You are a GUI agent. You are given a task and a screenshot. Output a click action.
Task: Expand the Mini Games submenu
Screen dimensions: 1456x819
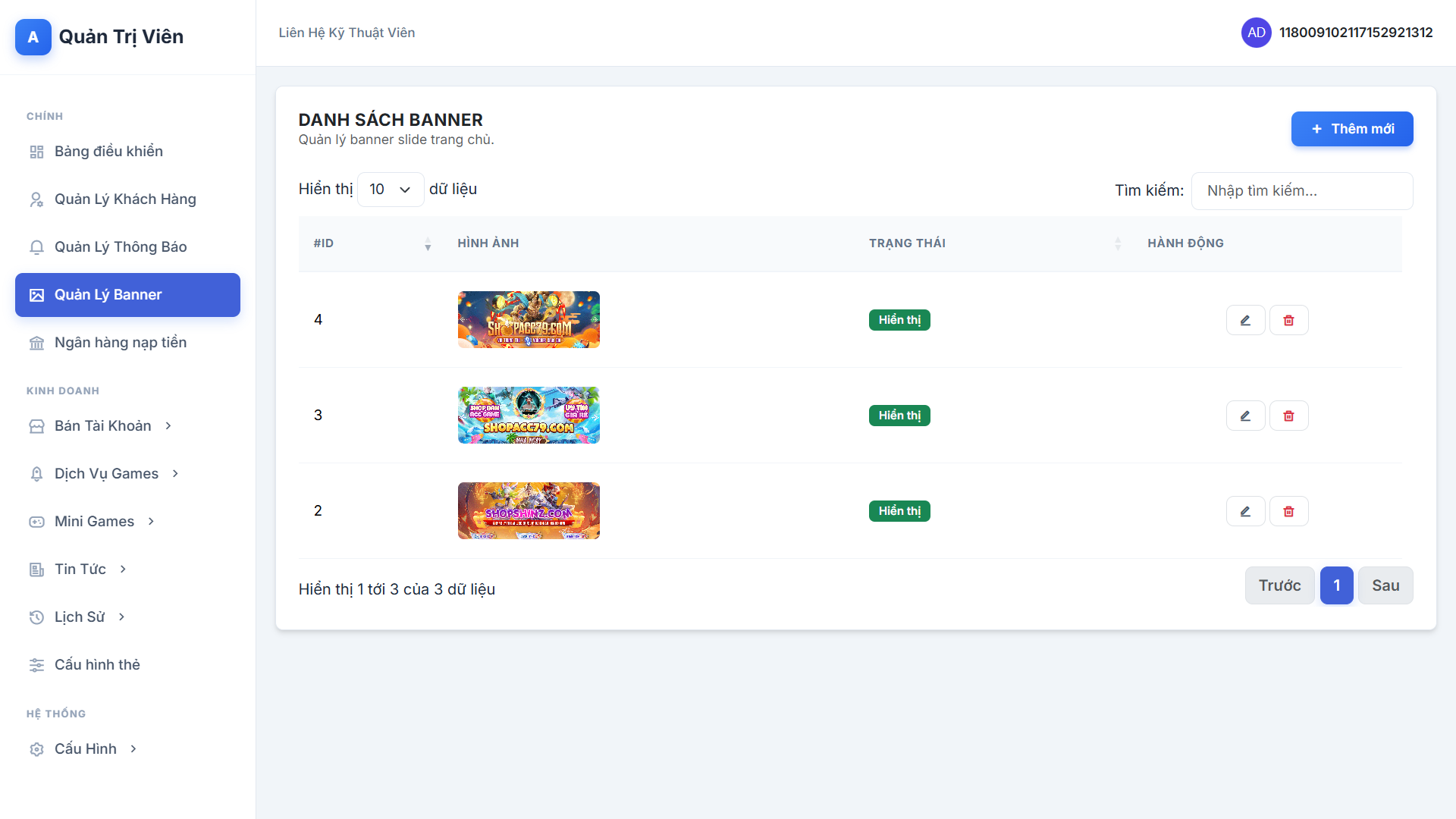[x=95, y=522]
